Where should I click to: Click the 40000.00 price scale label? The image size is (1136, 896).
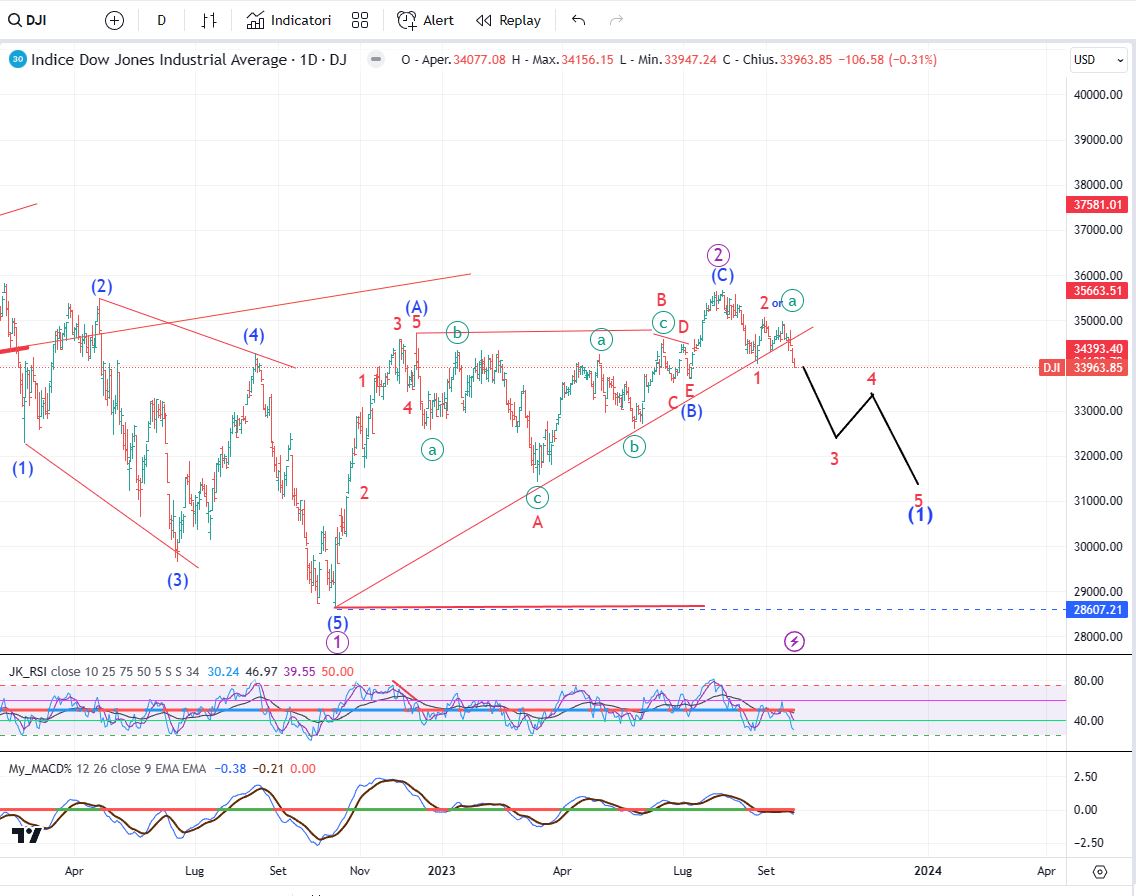pos(1098,94)
